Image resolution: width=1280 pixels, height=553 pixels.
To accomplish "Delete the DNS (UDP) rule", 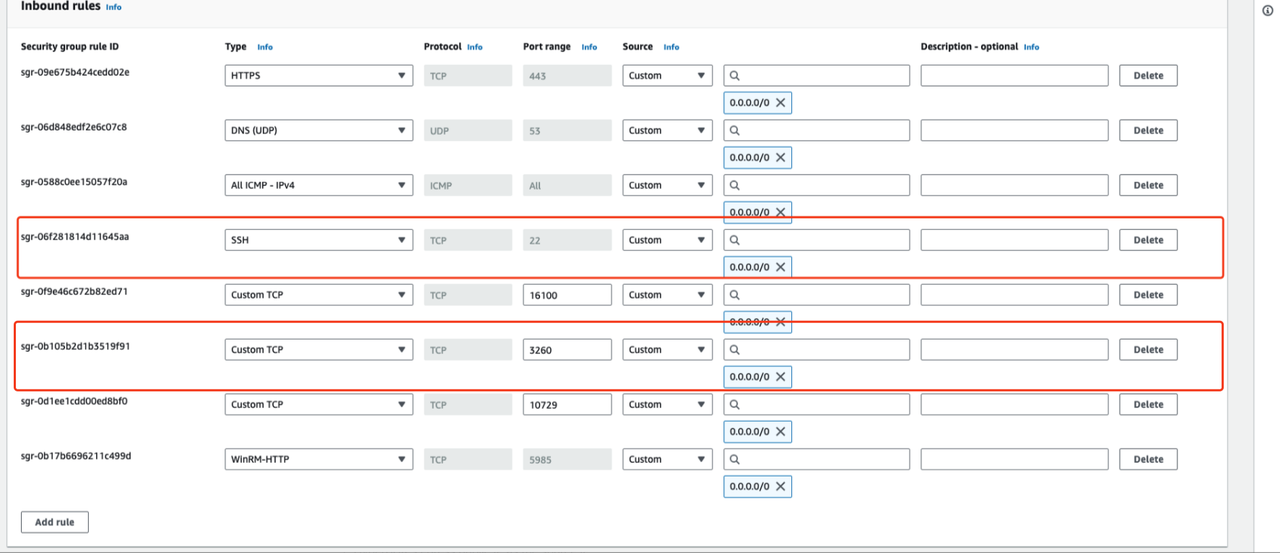I will click(1148, 130).
